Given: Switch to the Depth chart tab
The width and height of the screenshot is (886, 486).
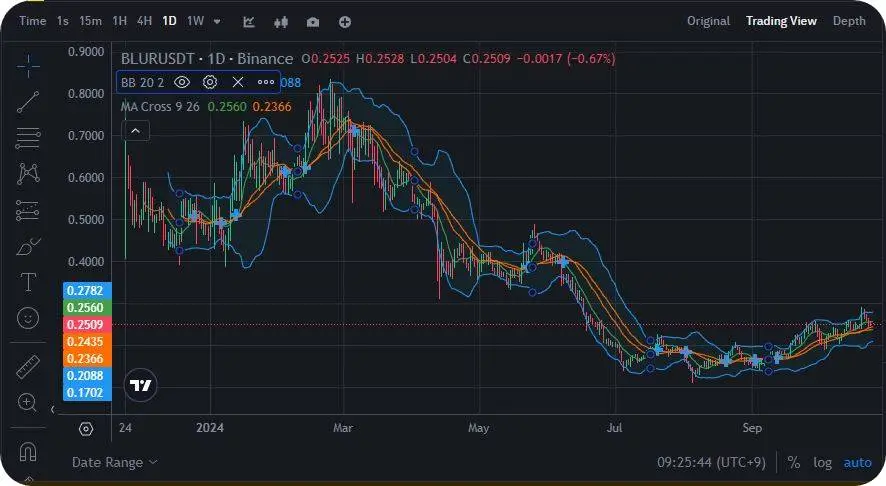Looking at the screenshot, I should (849, 21).
